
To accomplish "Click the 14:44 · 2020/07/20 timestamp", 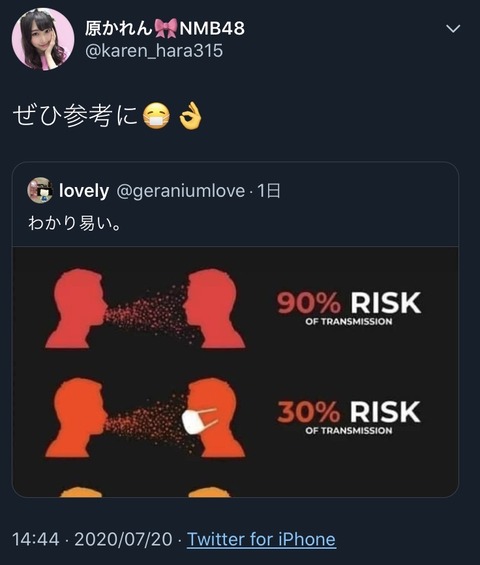I will 92,539.
